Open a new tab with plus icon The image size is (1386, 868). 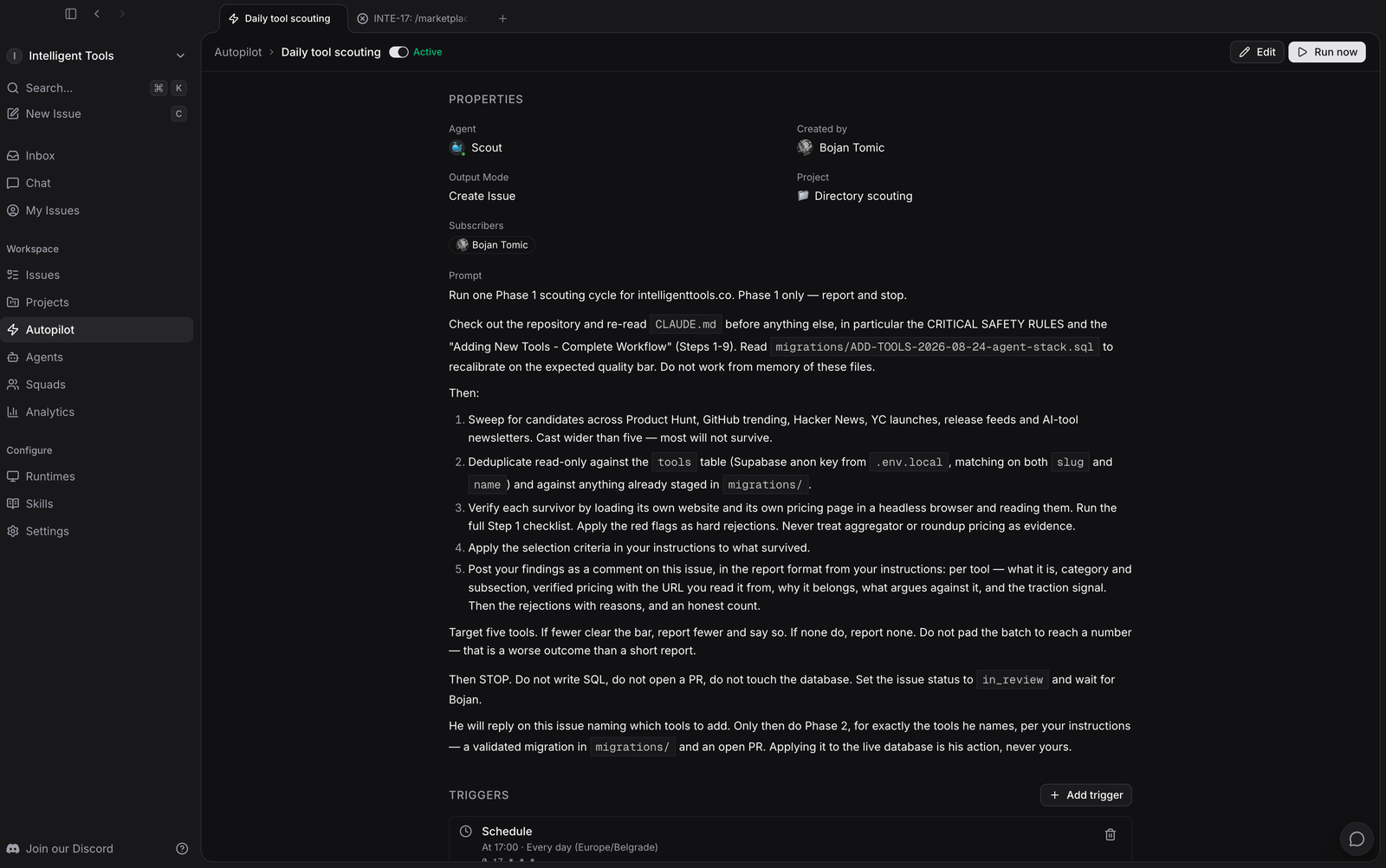[502, 18]
